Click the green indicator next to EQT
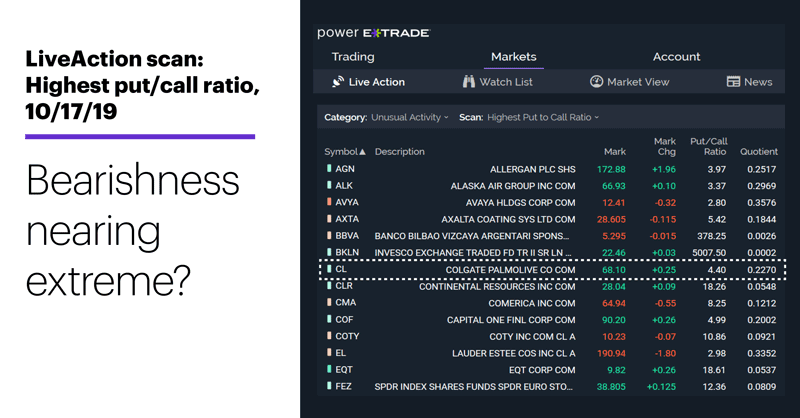This screenshot has height=418, width=800. (329, 369)
